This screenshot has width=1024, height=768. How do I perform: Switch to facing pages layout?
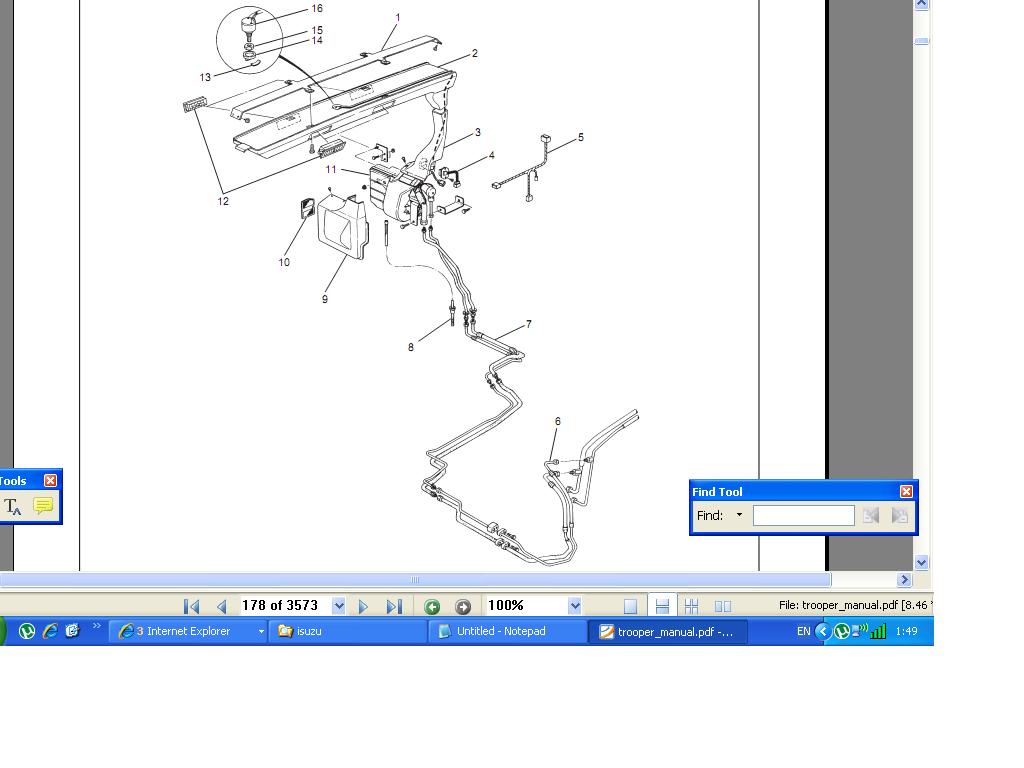point(723,606)
